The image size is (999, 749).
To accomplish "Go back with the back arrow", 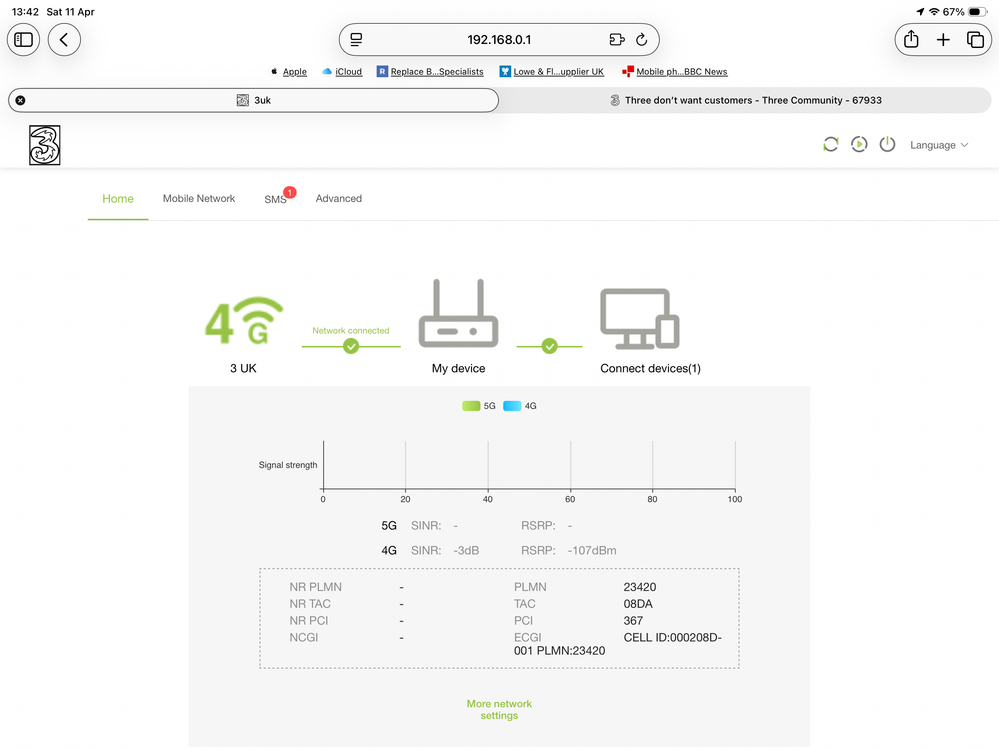I will click(x=64, y=39).
